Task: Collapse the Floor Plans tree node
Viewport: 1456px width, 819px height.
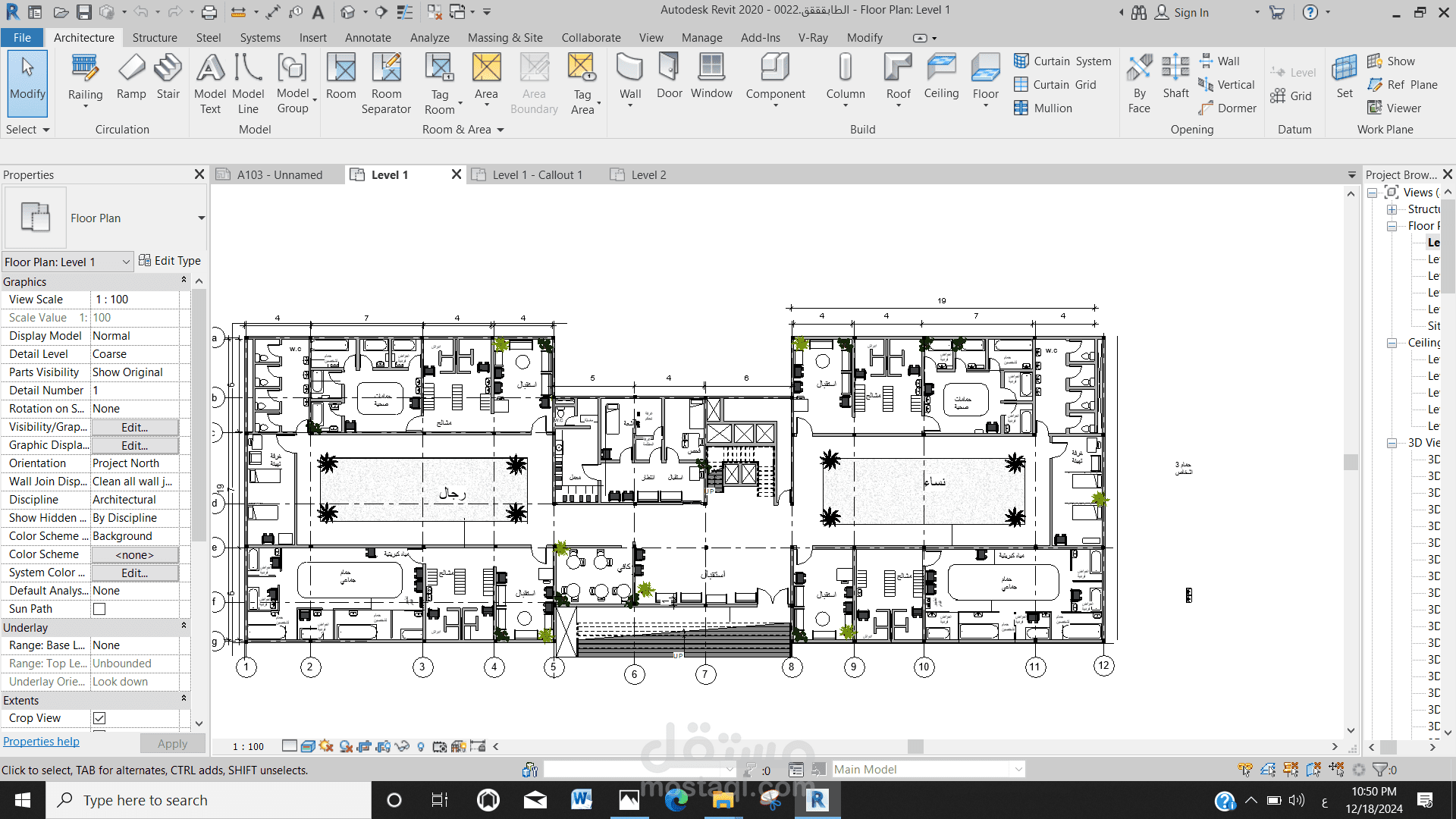Action: click(1392, 226)
